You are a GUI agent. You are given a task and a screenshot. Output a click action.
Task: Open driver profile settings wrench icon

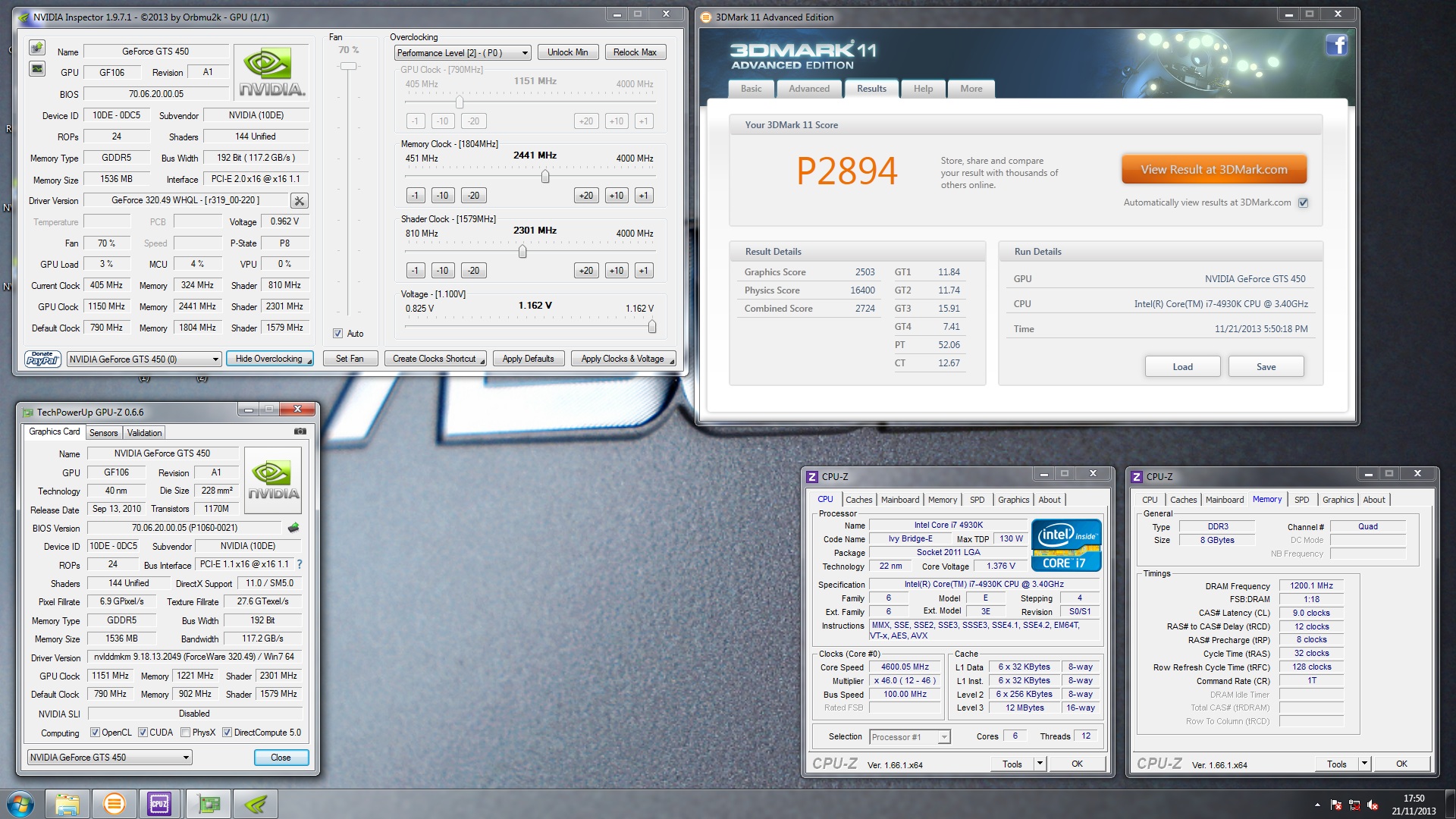(300, 201)
